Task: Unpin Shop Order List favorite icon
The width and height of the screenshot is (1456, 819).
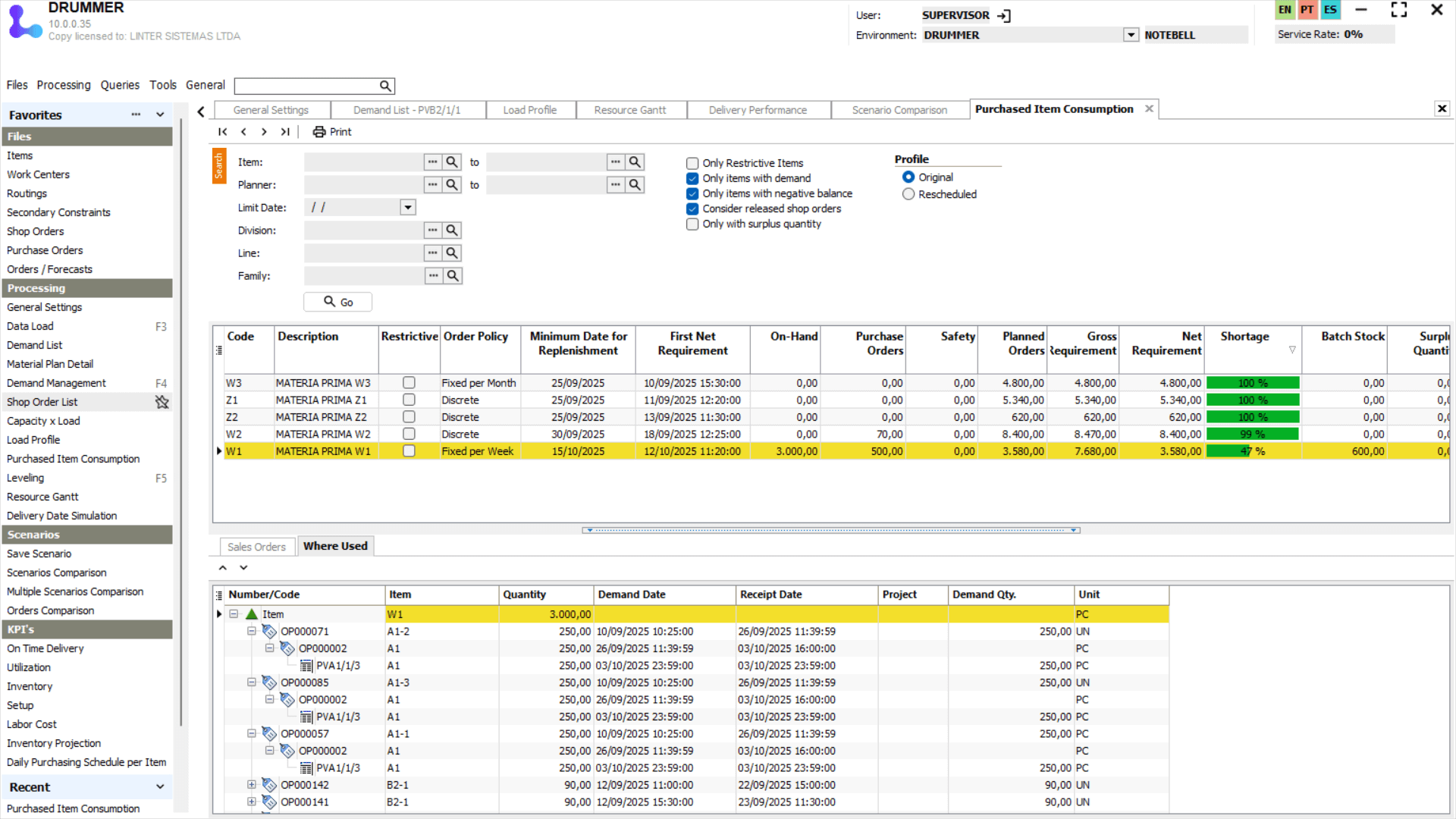Action: (x=162, y=402)
